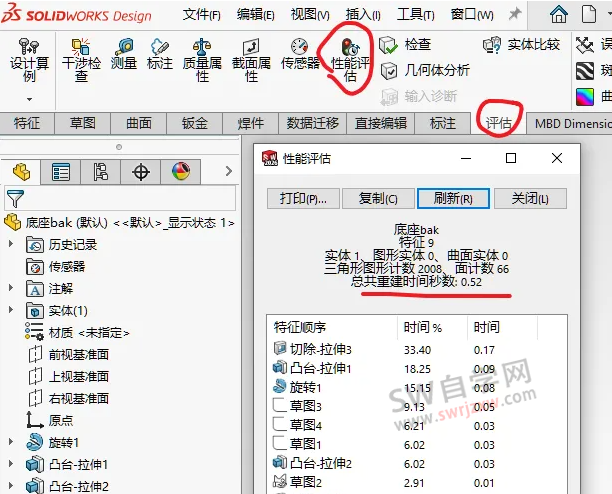
Task: Switch to the 评估 evaluate tab
Action: coord(498,123)
